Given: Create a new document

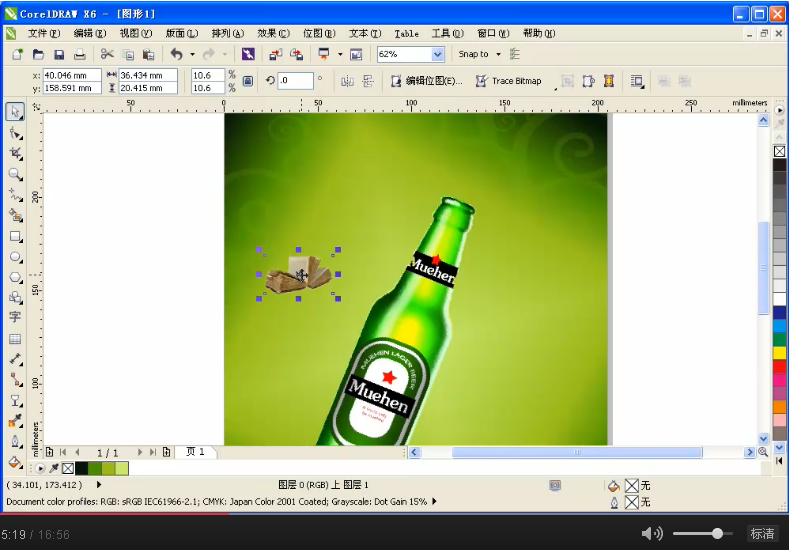Looking at the screenshot, I should pos(18,54).
